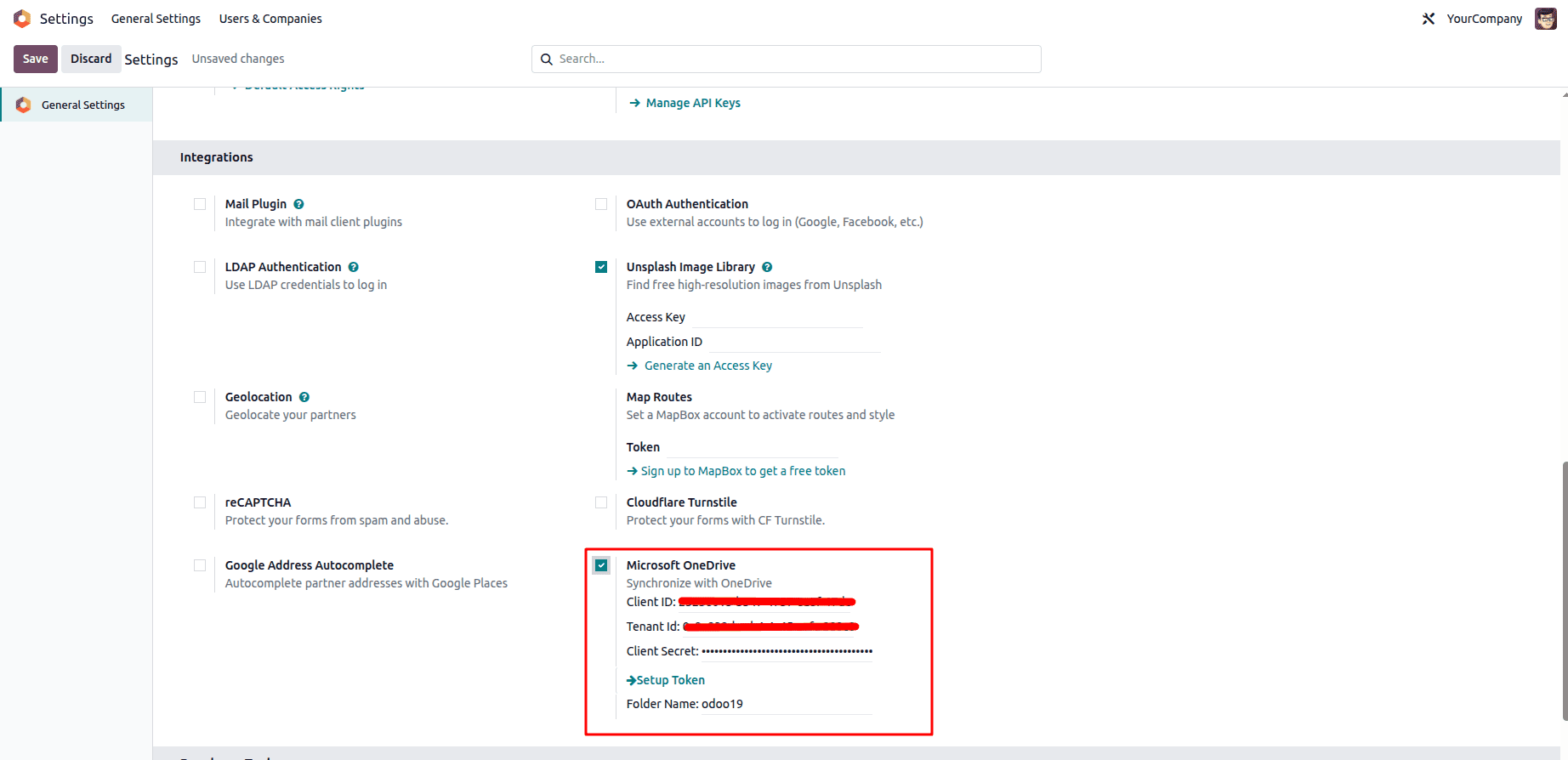Select General Settings in the sidebar
The width and height of the screenshot is (1568, 760).
tap(77, 105)
